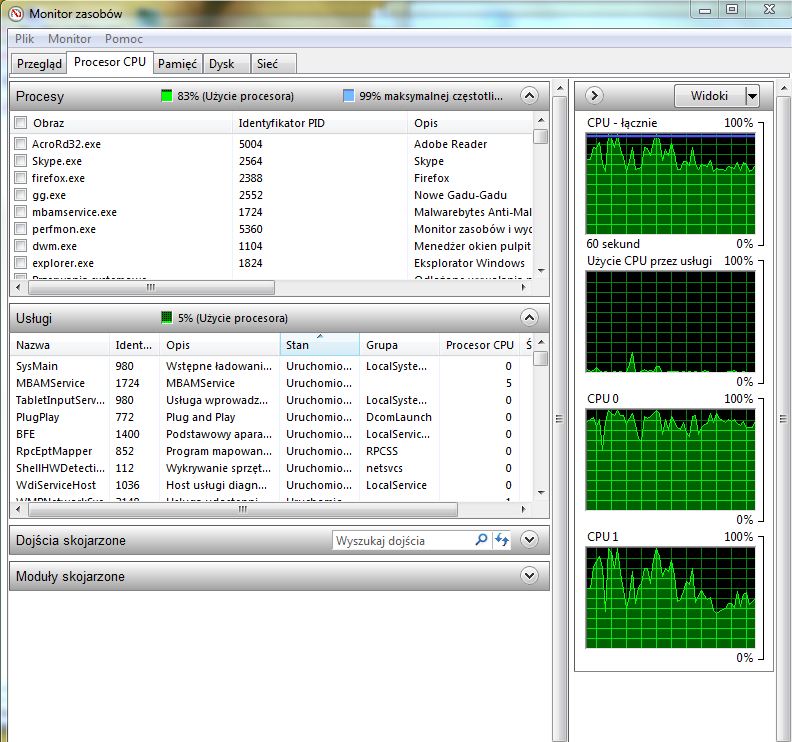Switch to the Przegląd tab
792x742 pixels.
[39, 64]
